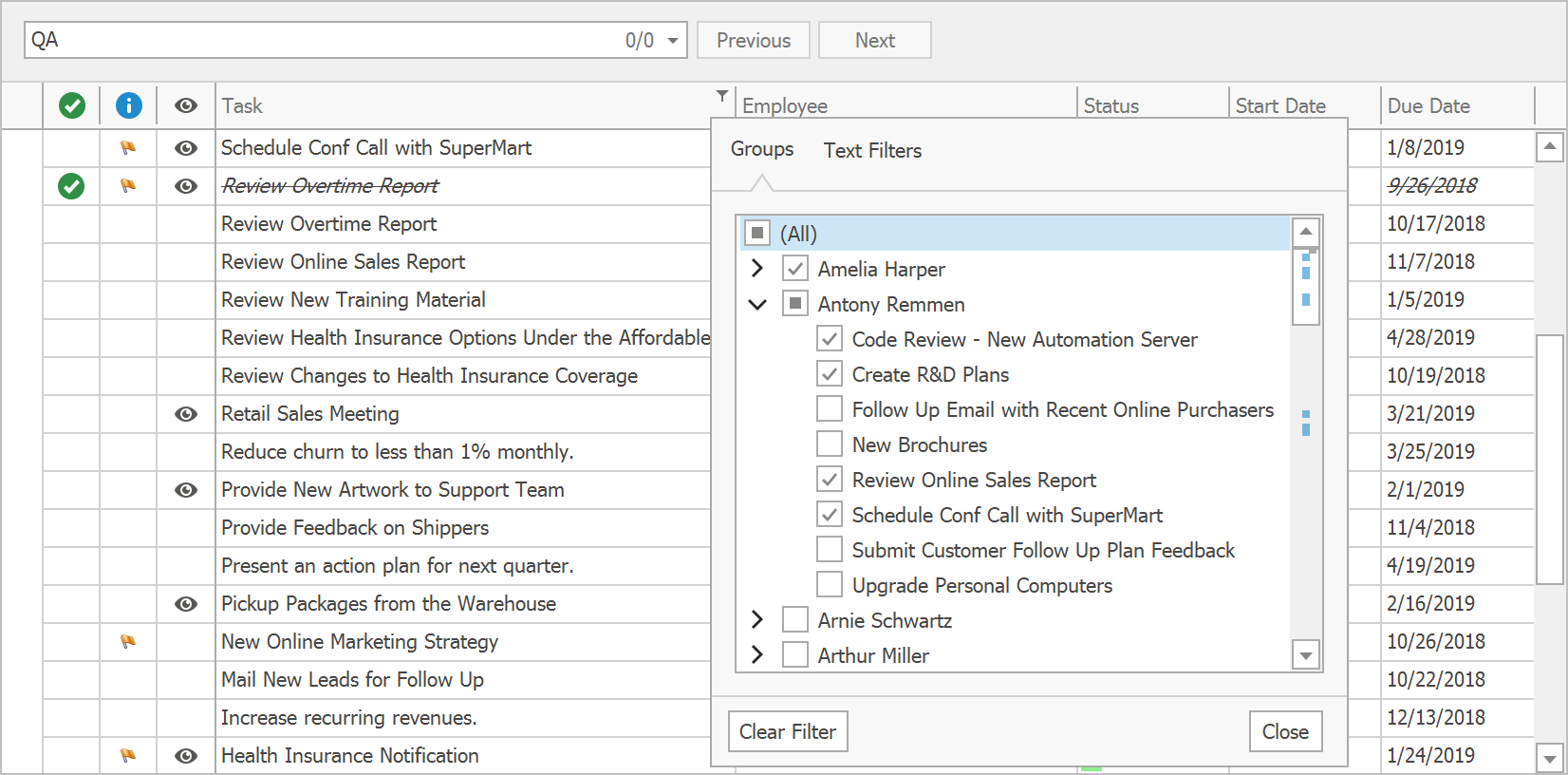The height and width of the screenshot is (775, 1568).
Task: Click the blue info column header icon
Action: click(129, 105)
